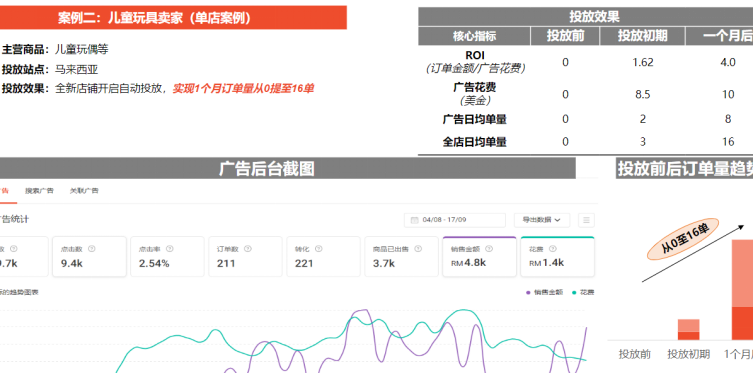The width and height of the screenshot is (753, 373).
Task: Open the 04/08 - 17/09 date range picker
Action: (455, 220)
